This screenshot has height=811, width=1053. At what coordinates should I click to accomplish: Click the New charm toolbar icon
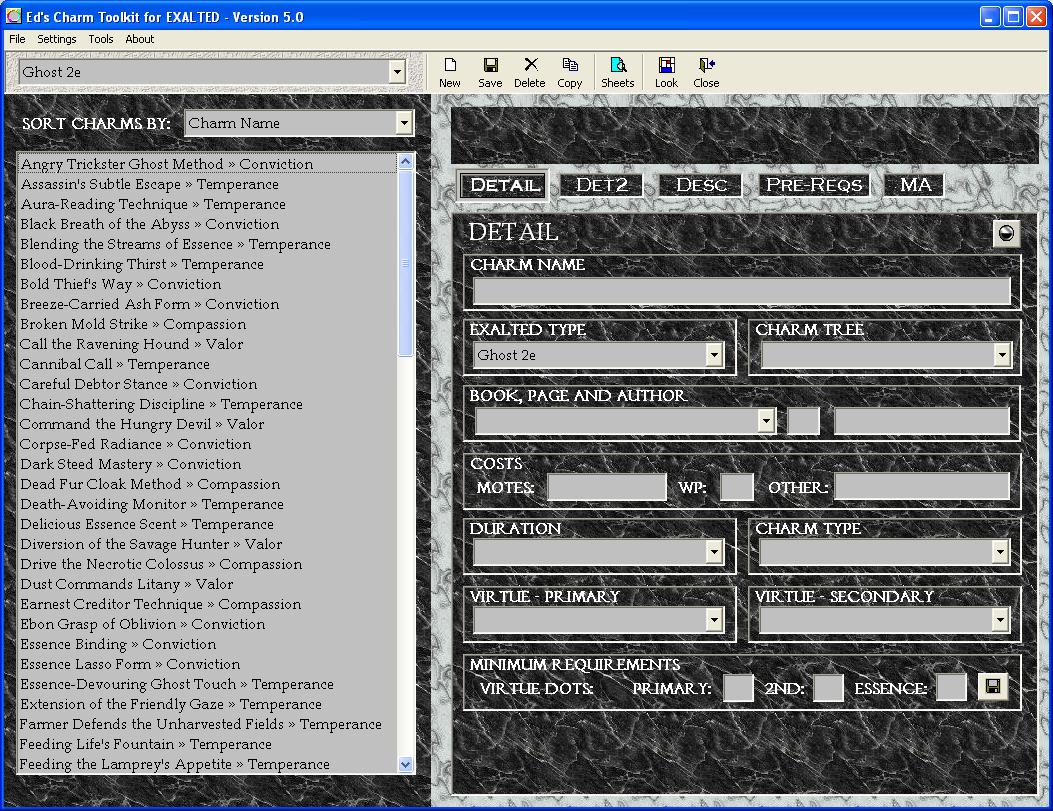pos(450,72)
